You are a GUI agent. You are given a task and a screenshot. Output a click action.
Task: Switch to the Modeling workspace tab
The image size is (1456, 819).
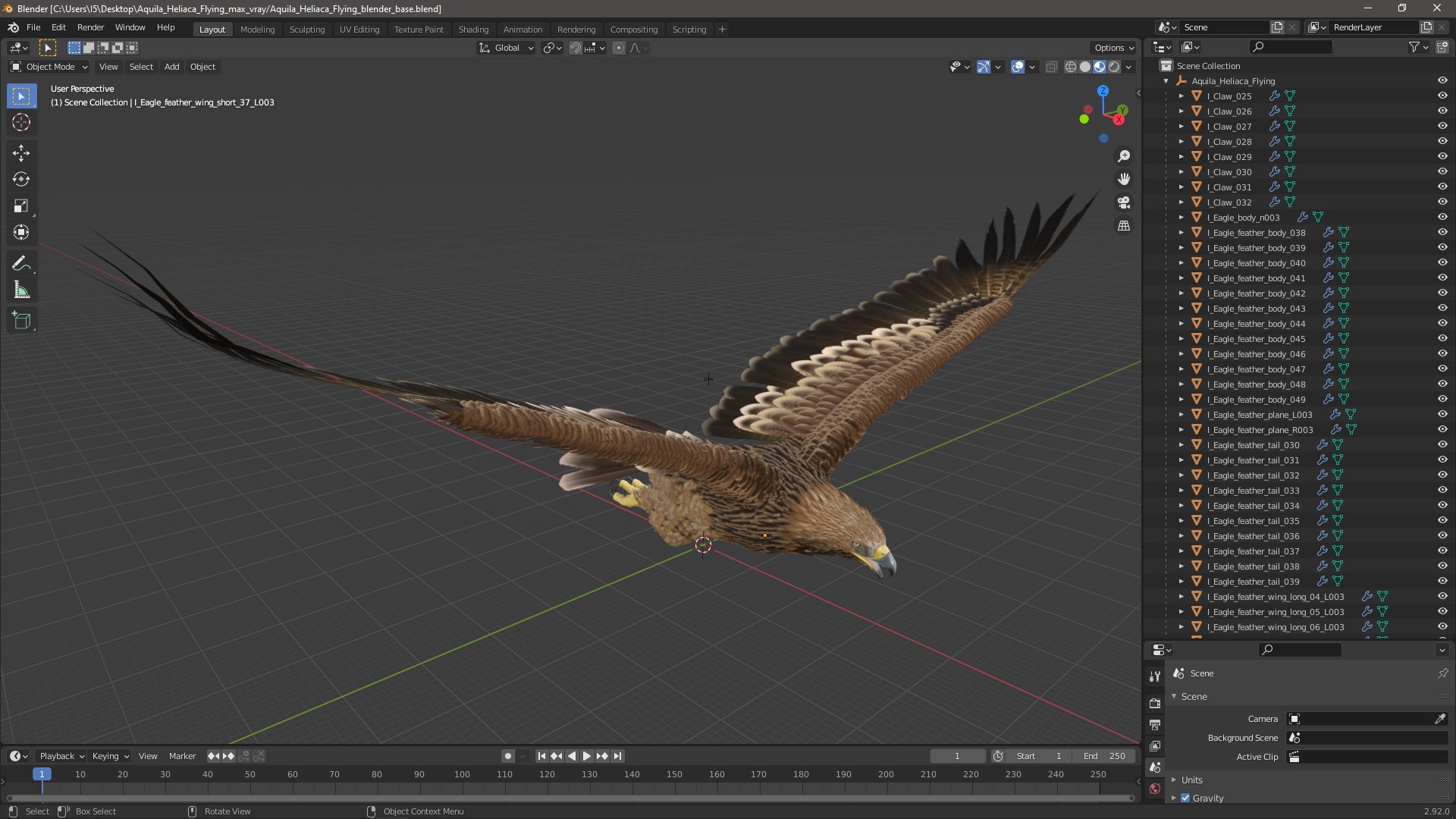coord(257,30)
